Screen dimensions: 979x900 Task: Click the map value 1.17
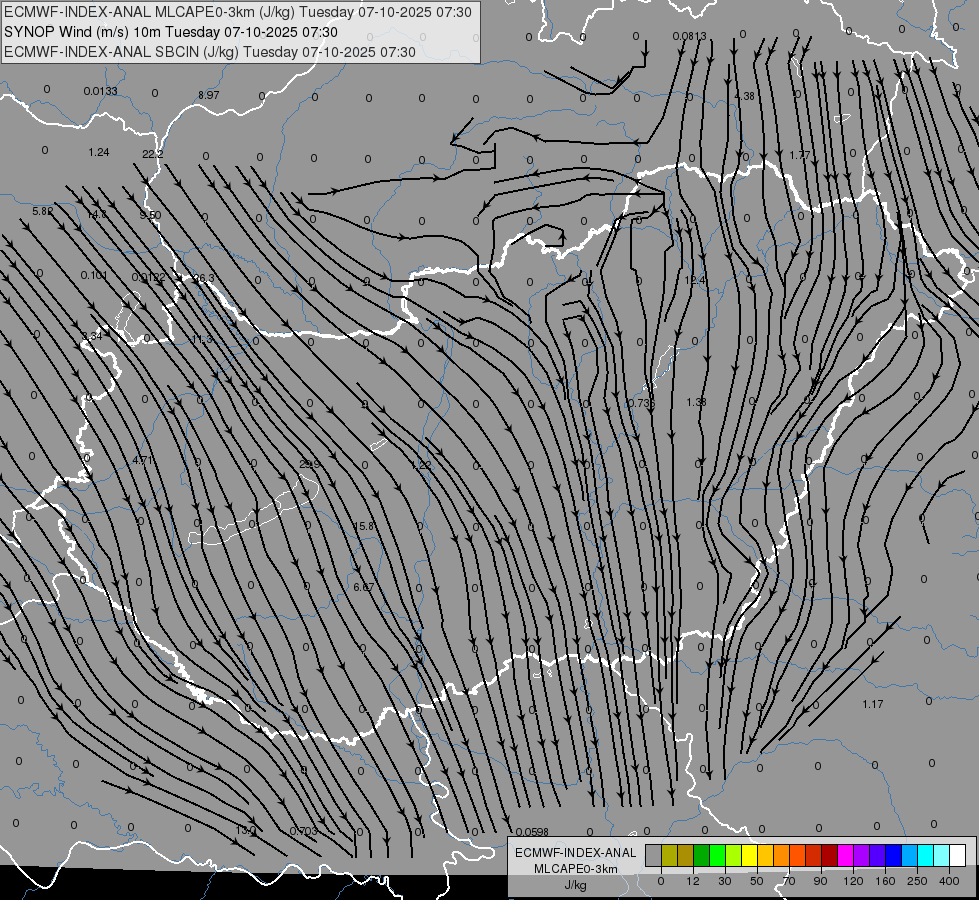pos(873,704)
